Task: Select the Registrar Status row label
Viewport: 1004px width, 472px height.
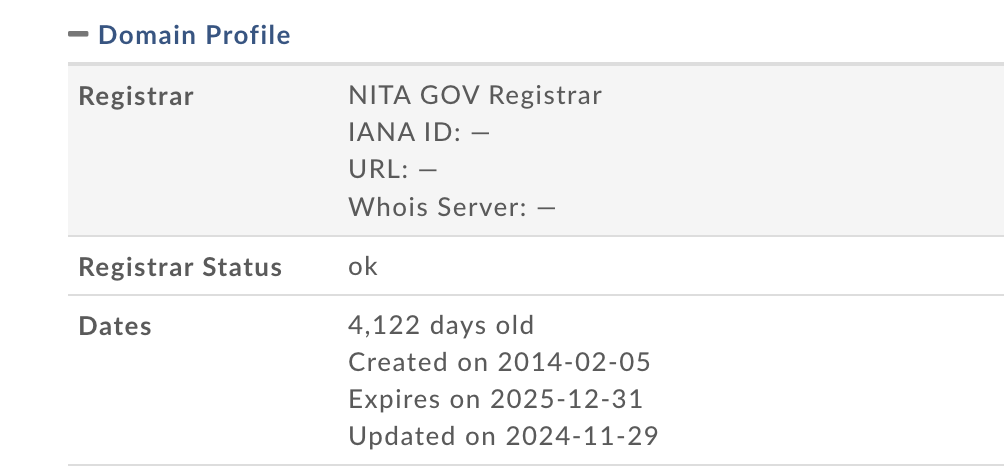Action: 180,267
